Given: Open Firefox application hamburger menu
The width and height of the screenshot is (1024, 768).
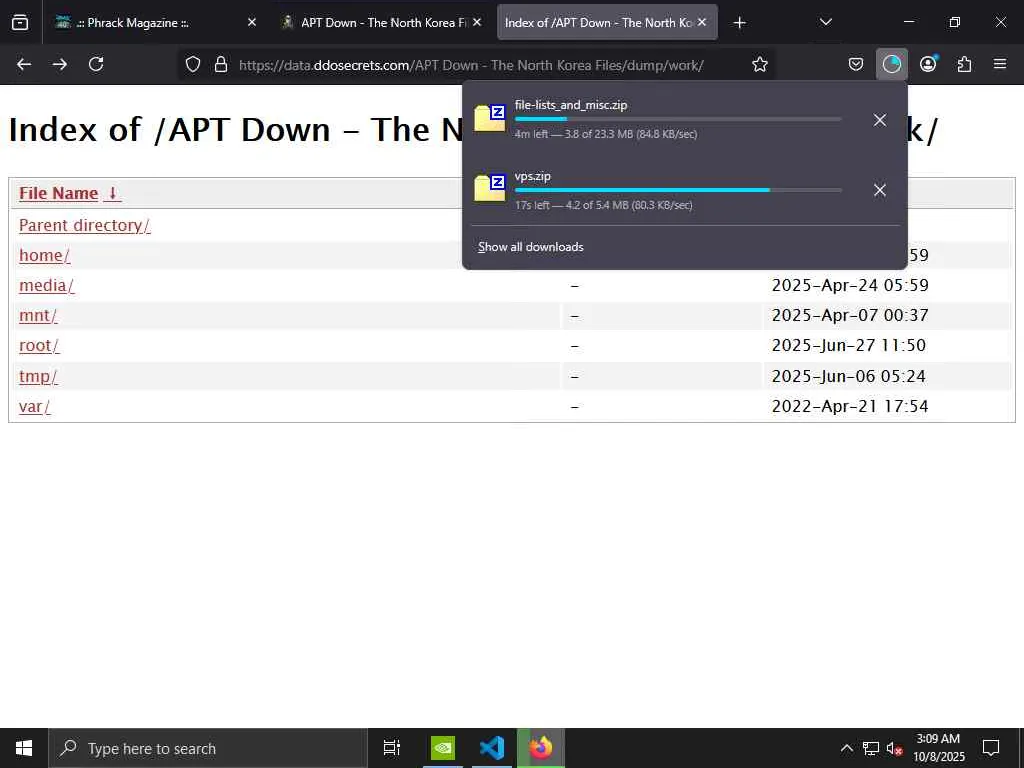Looking at the screenshot, I should [1000, 64].
